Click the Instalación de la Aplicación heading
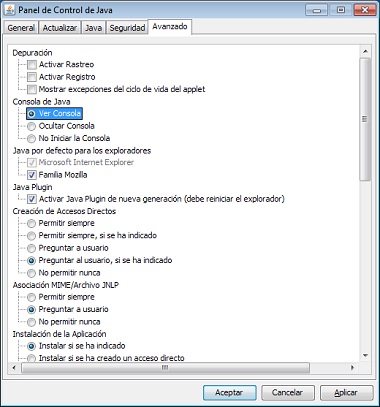Screen dimensions: 380x407 [x=59, y=334]
